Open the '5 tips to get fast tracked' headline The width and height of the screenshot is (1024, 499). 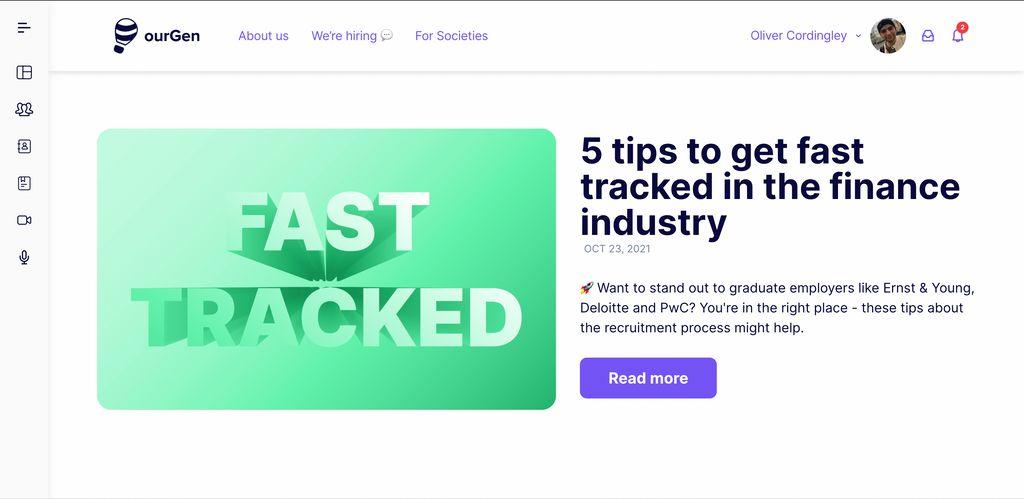770,187
